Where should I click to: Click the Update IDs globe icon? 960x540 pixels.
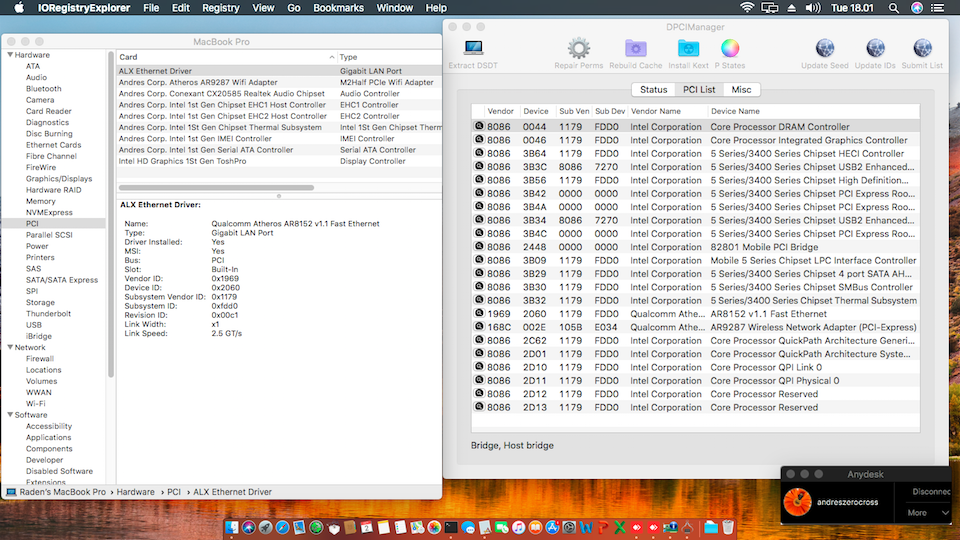(875, 48)
